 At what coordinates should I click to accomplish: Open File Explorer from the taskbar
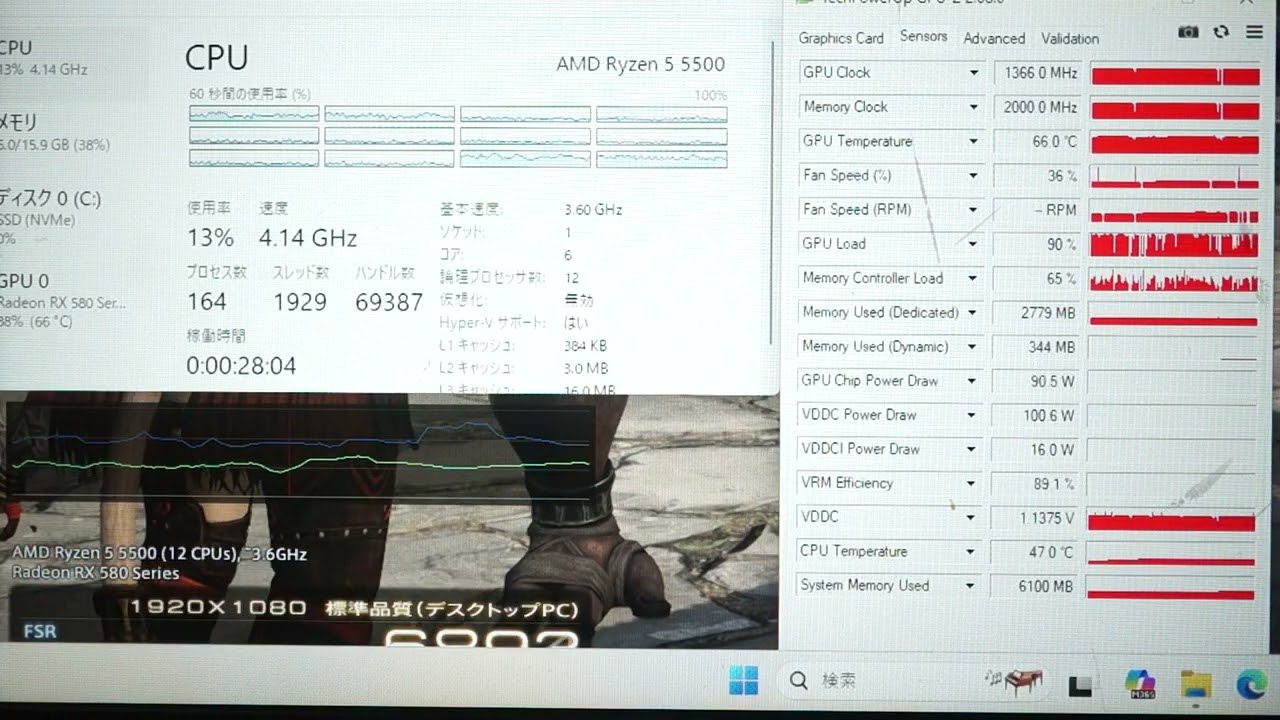click(1196, 684)
